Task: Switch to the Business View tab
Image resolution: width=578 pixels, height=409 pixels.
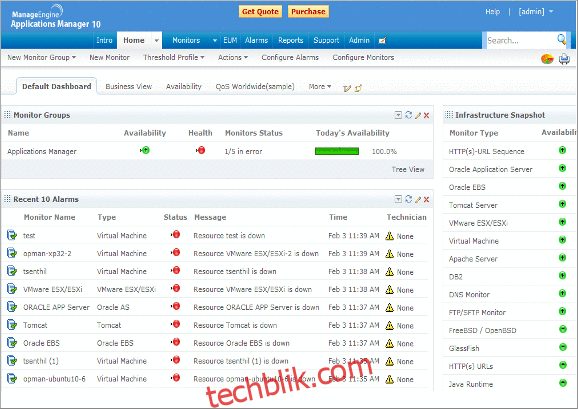Action: click(129, 87)
